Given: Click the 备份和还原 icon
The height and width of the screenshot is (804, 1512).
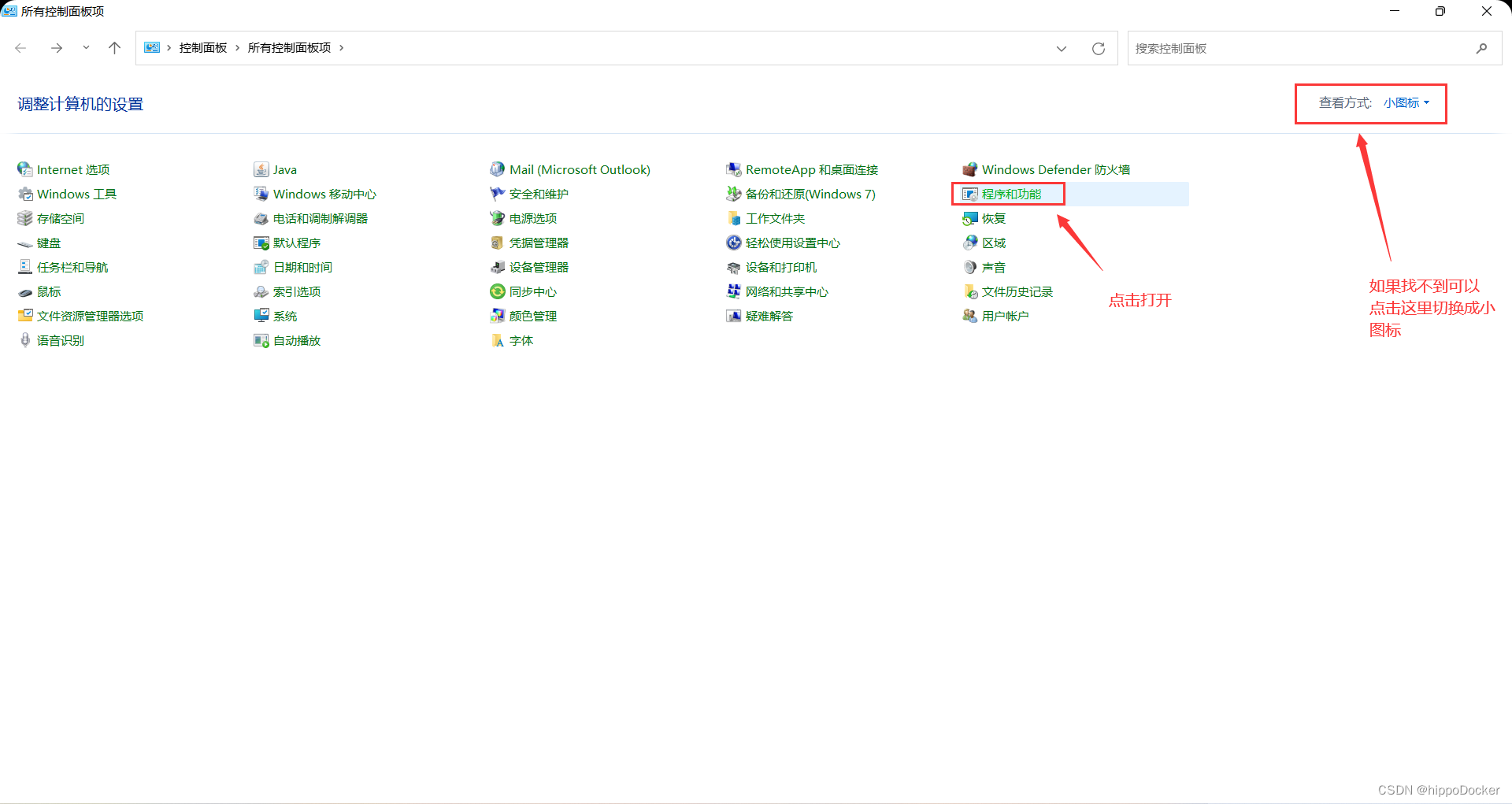Looking at the screenshot, I should coord(734,194).
